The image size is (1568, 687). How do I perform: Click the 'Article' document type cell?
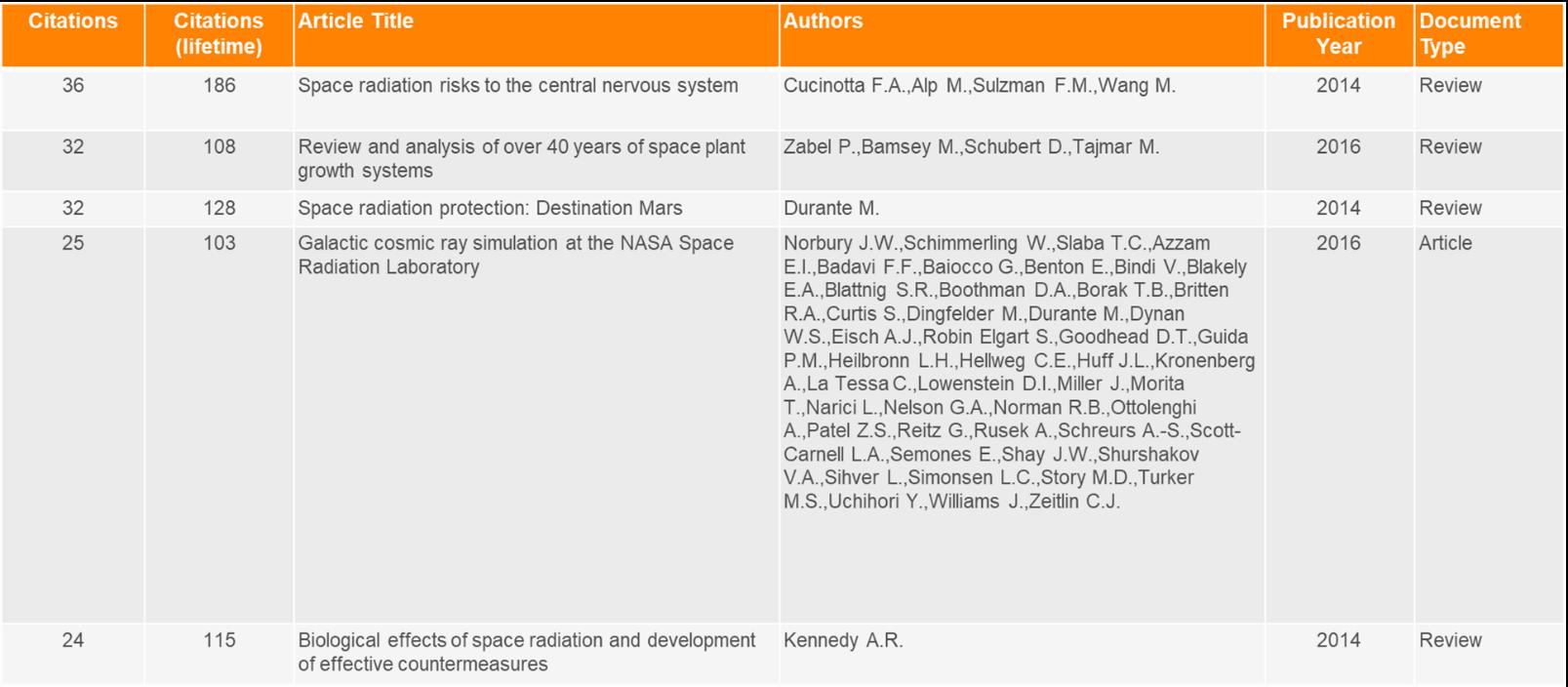coord(1445,243)
